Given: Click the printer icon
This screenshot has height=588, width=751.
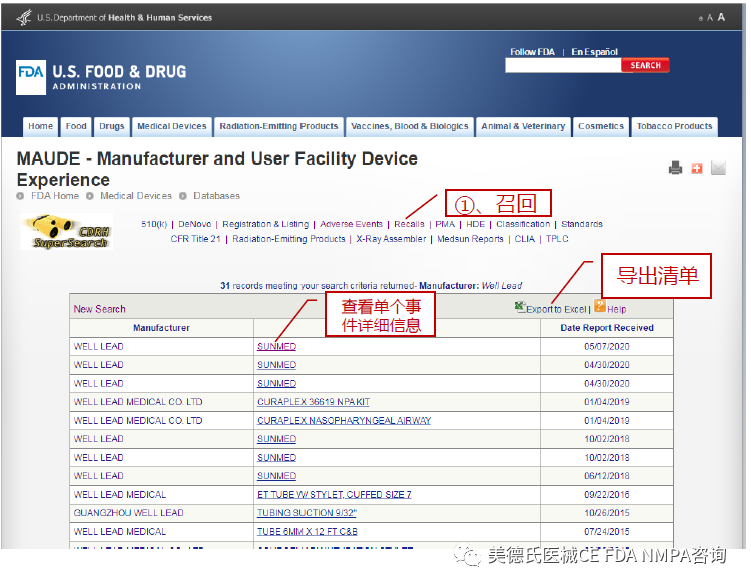Looking at the screenshot, I should pos(675,168).
